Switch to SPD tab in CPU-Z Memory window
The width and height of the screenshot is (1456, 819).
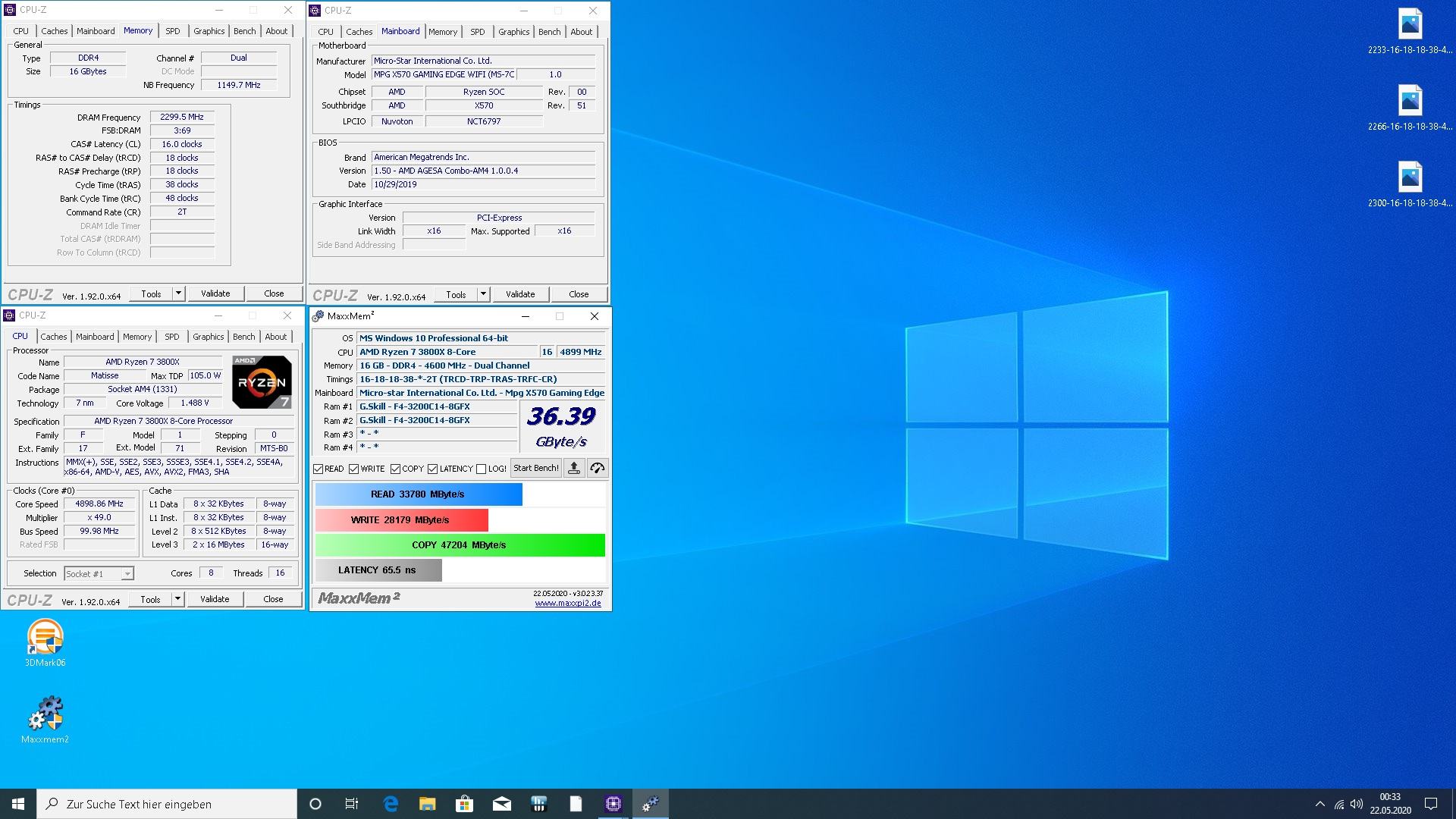click(173, 31)
